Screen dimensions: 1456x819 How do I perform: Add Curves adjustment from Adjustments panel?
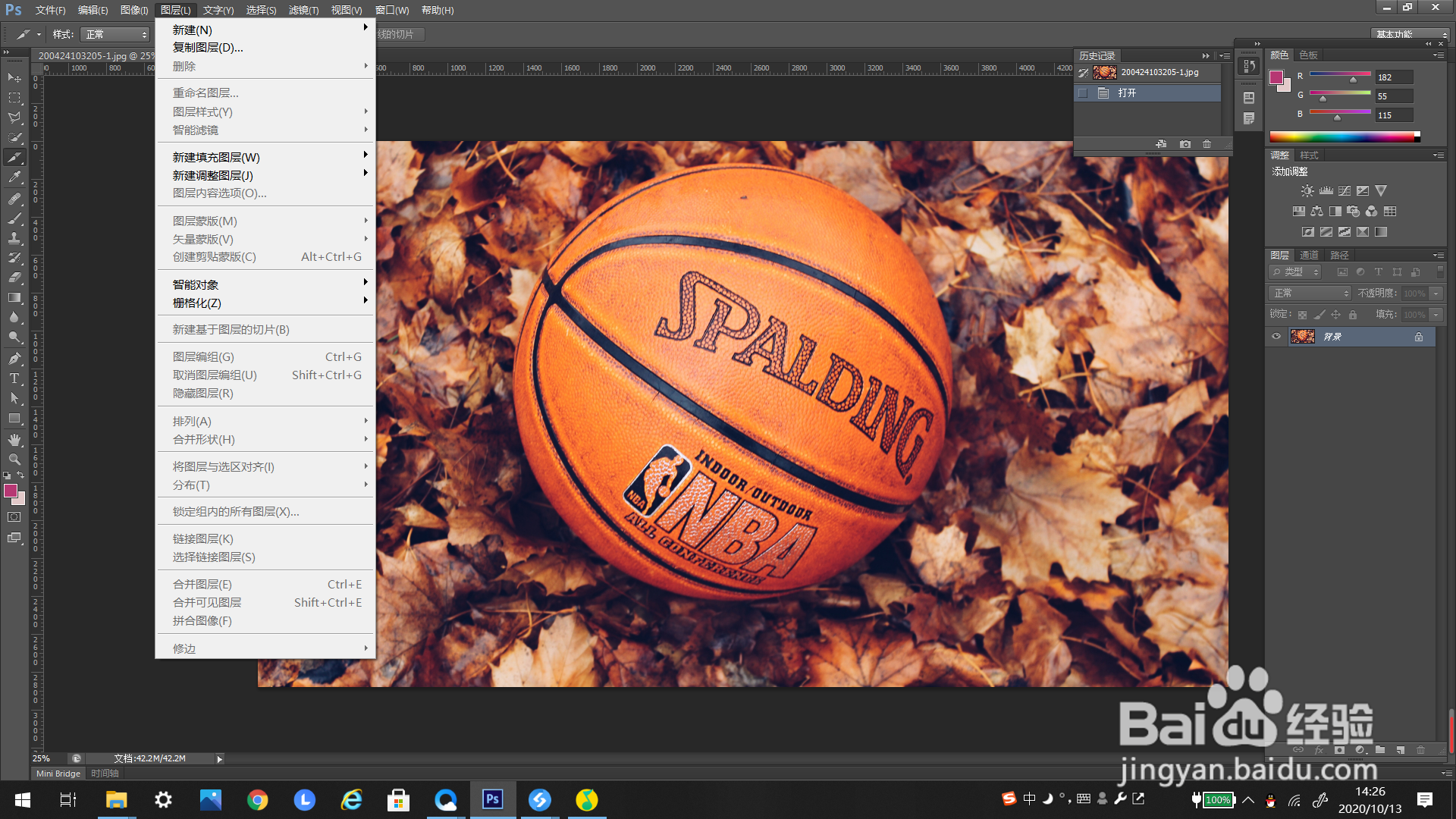[x=1344, y=191]
